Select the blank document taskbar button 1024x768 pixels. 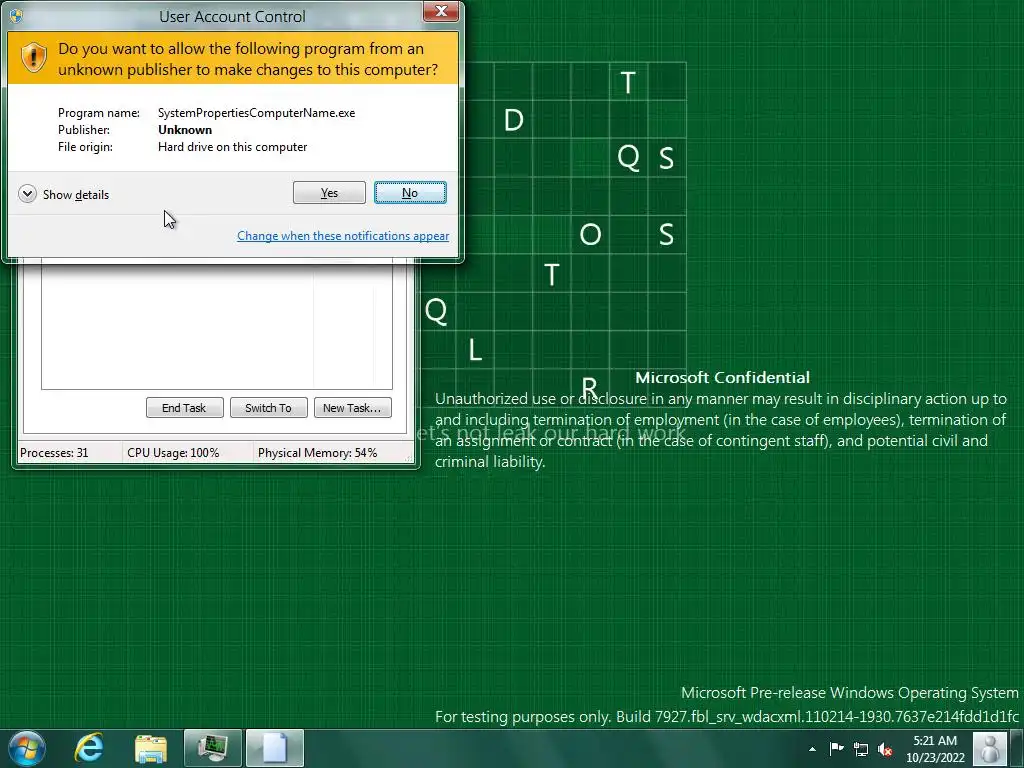[x=275, y=748]
